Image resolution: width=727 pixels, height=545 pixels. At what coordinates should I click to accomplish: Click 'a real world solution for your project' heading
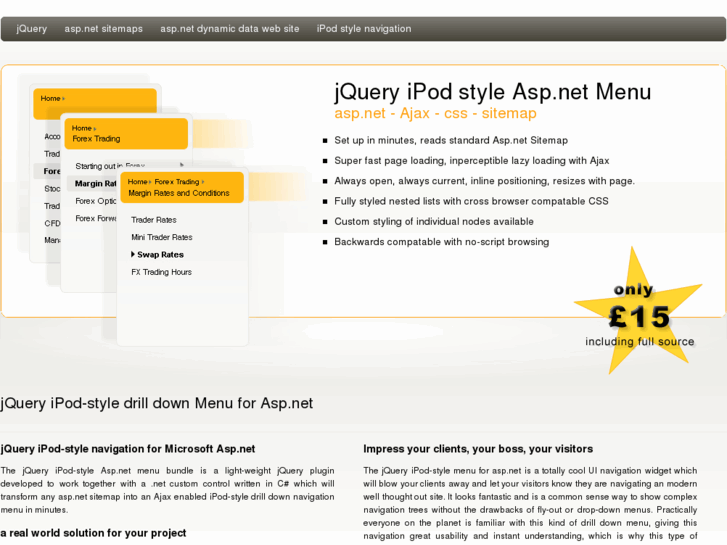point(93,533)
